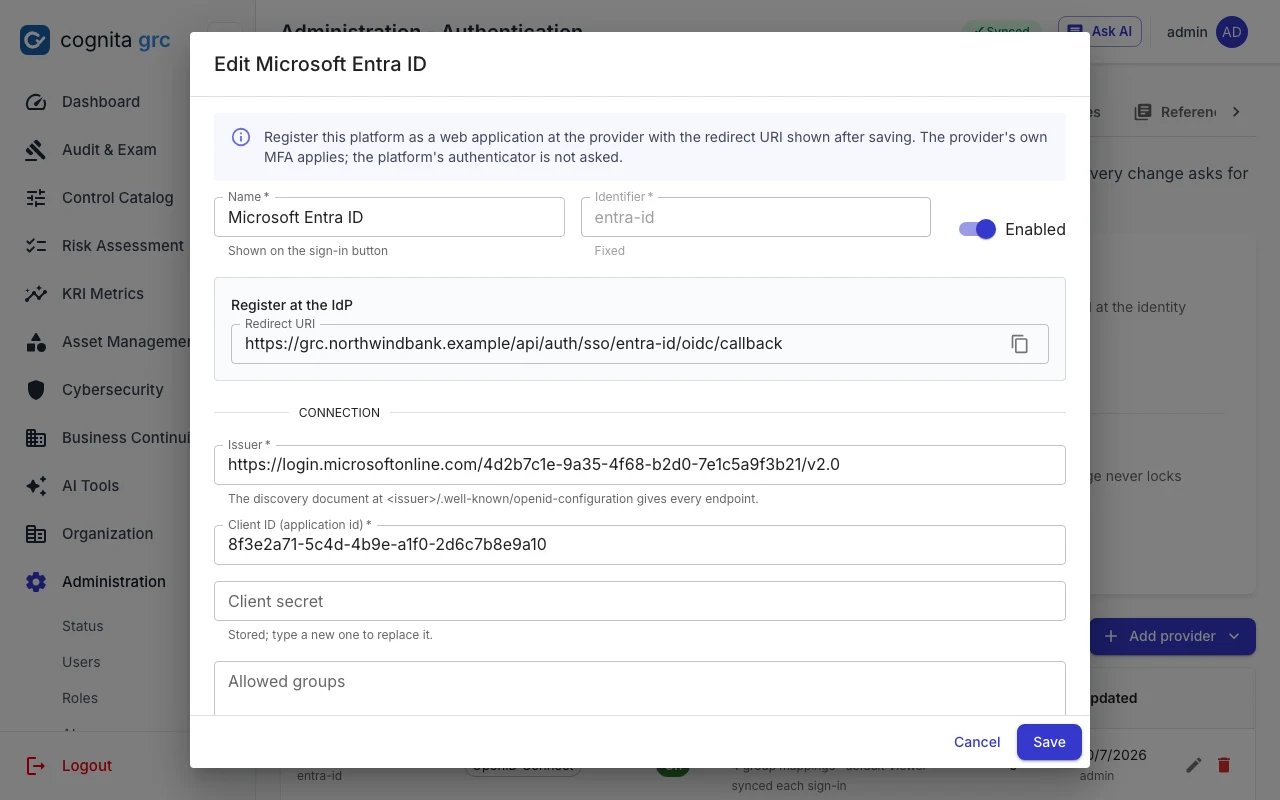
Task: Toggle the Enabled switch off
Action: pos(977,229)
